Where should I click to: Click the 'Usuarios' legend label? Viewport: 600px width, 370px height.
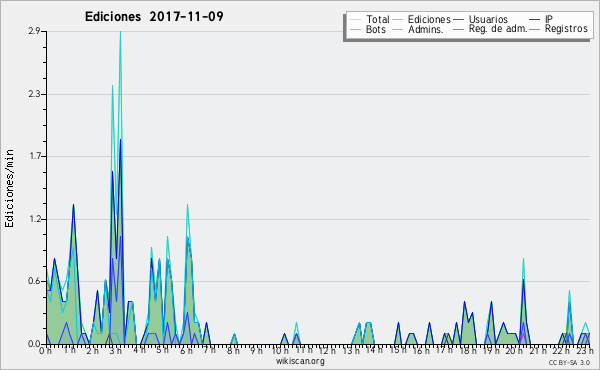[x=488, y=19]
